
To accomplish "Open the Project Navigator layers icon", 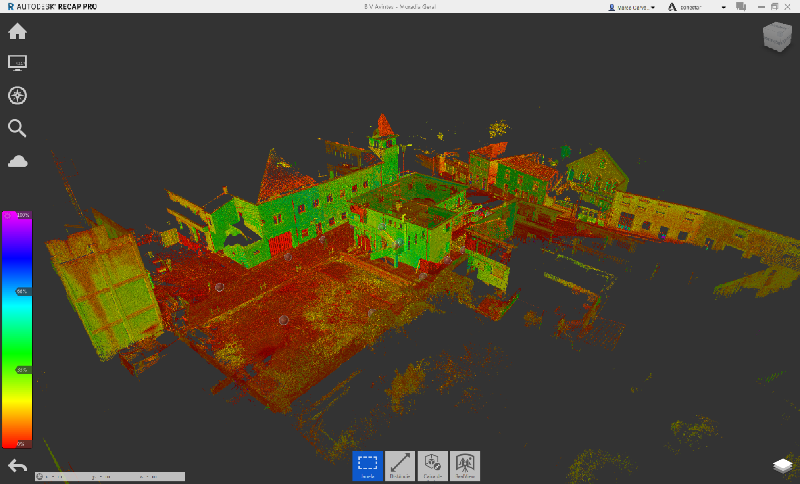I will (781, 466).
